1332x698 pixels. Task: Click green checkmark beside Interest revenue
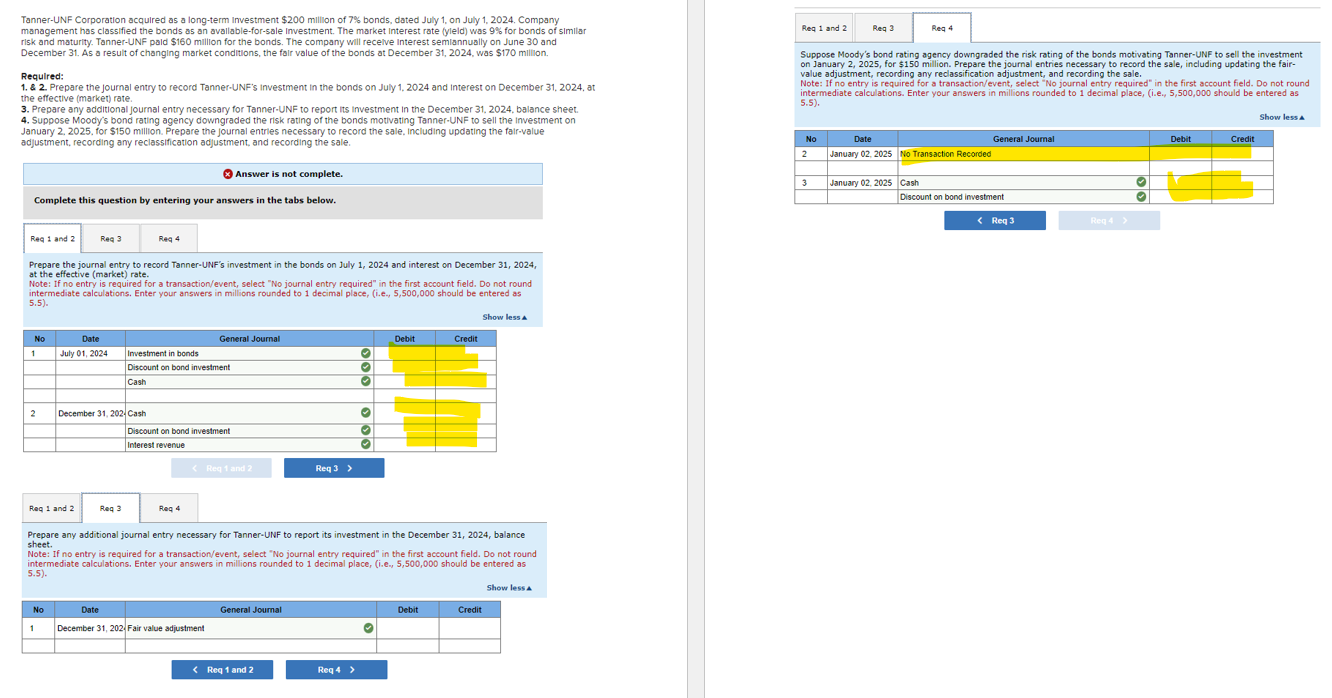(366, 445)
